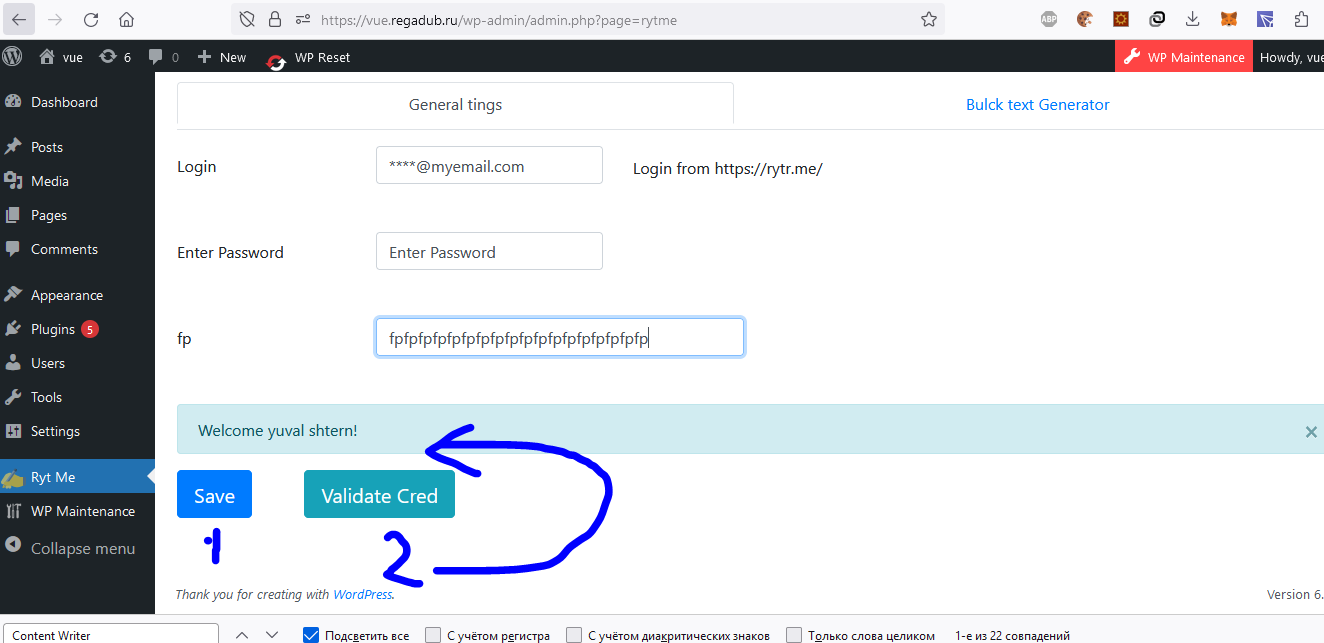Open the 6 pending updates icon
The image size is (1324, 643).
tap(115, 57)
